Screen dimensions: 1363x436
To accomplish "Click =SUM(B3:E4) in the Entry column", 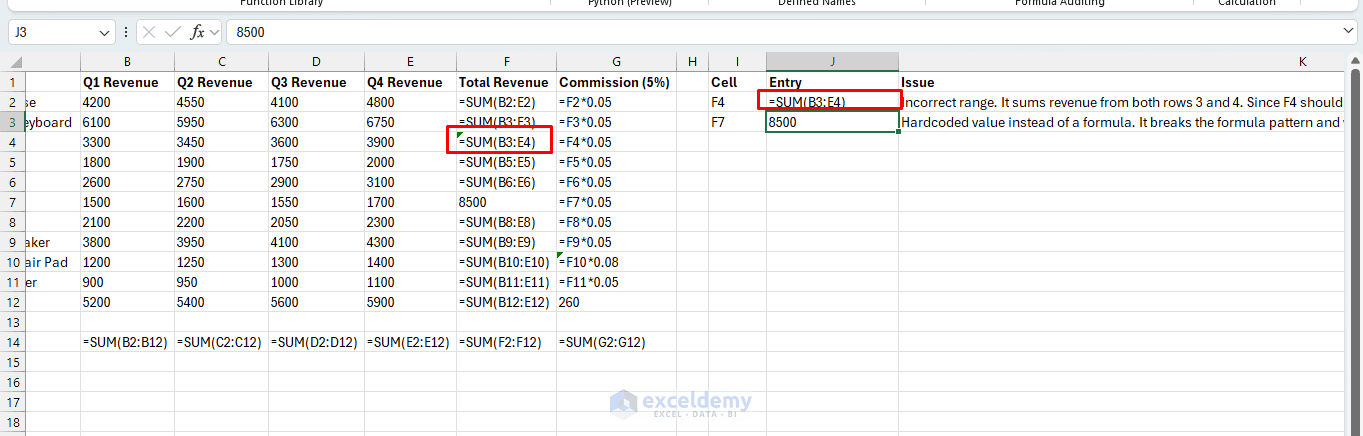I will 832,102.
